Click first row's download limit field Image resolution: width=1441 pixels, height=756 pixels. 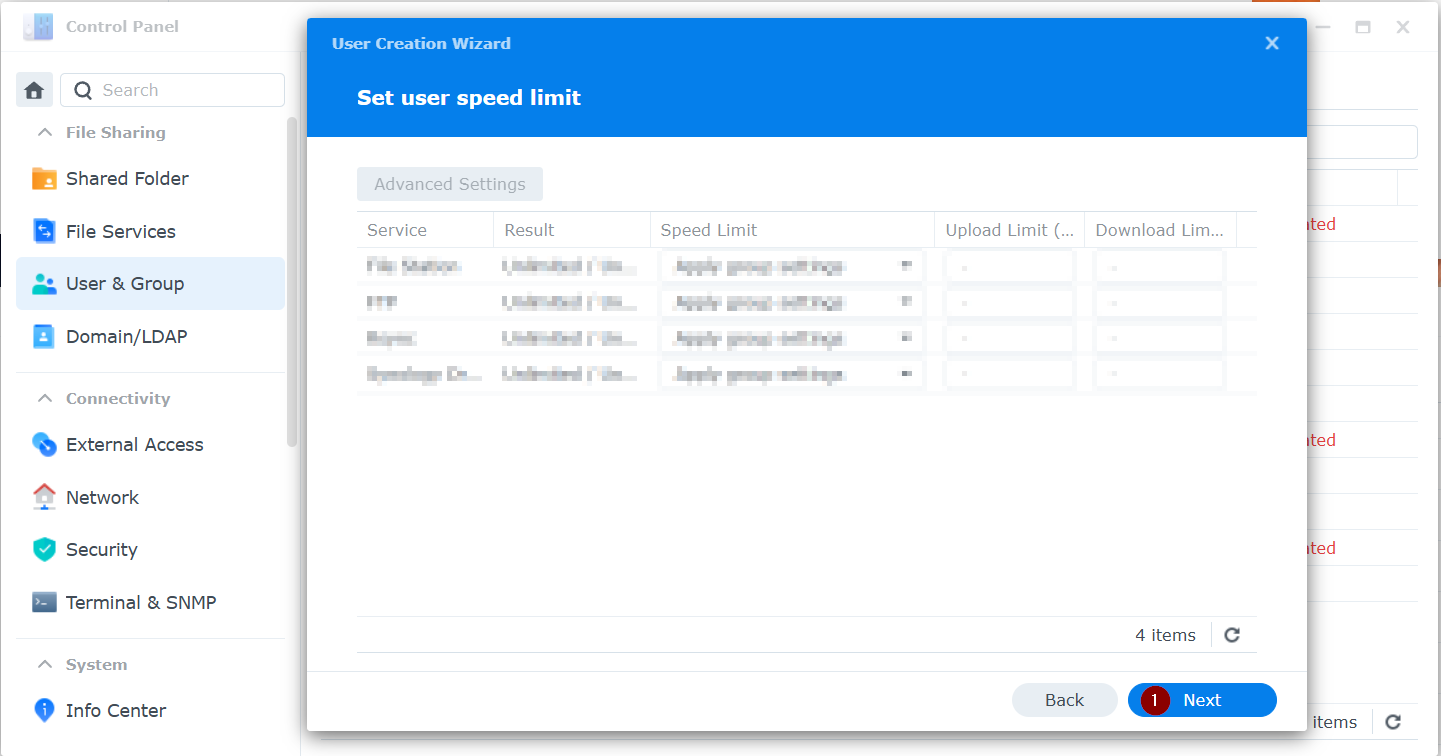1159,266
